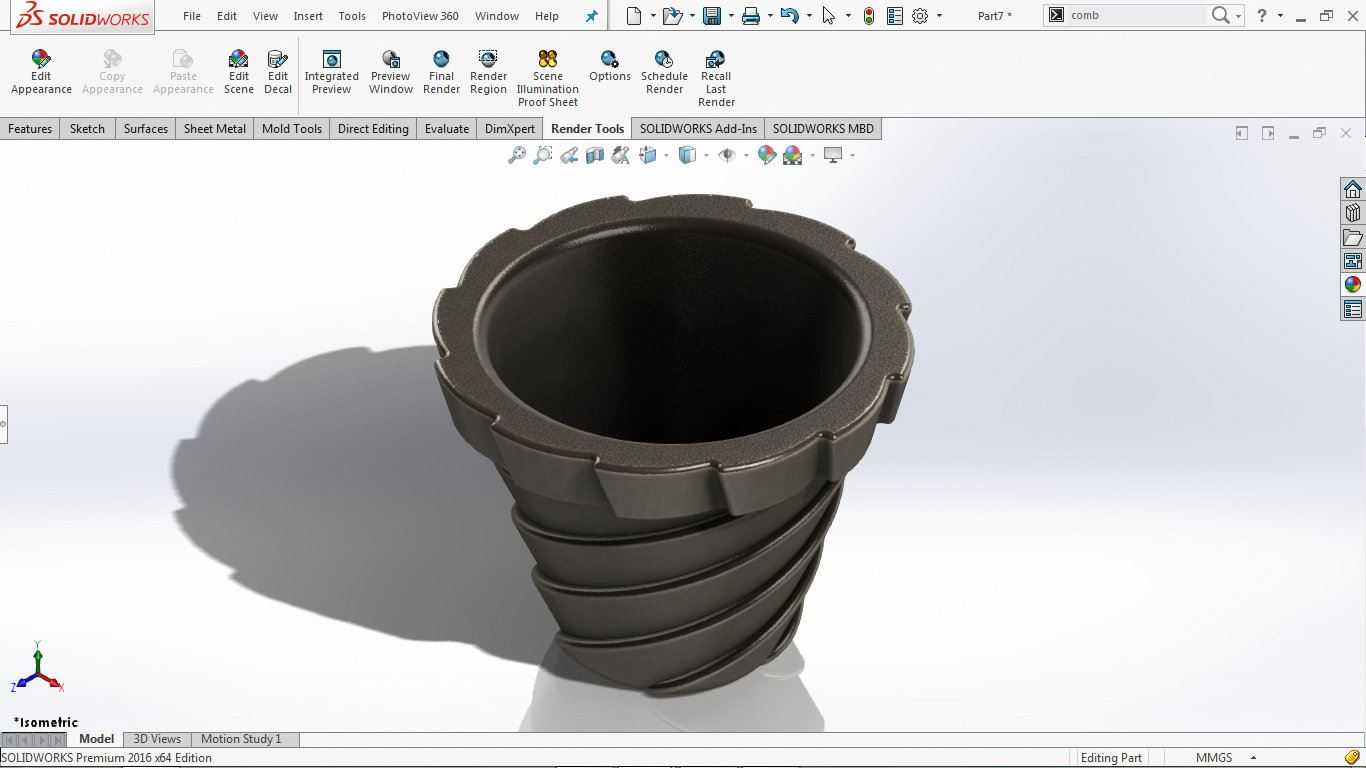Switch to Features tab
The image size is (1366, 768).
tap(30, 129)
